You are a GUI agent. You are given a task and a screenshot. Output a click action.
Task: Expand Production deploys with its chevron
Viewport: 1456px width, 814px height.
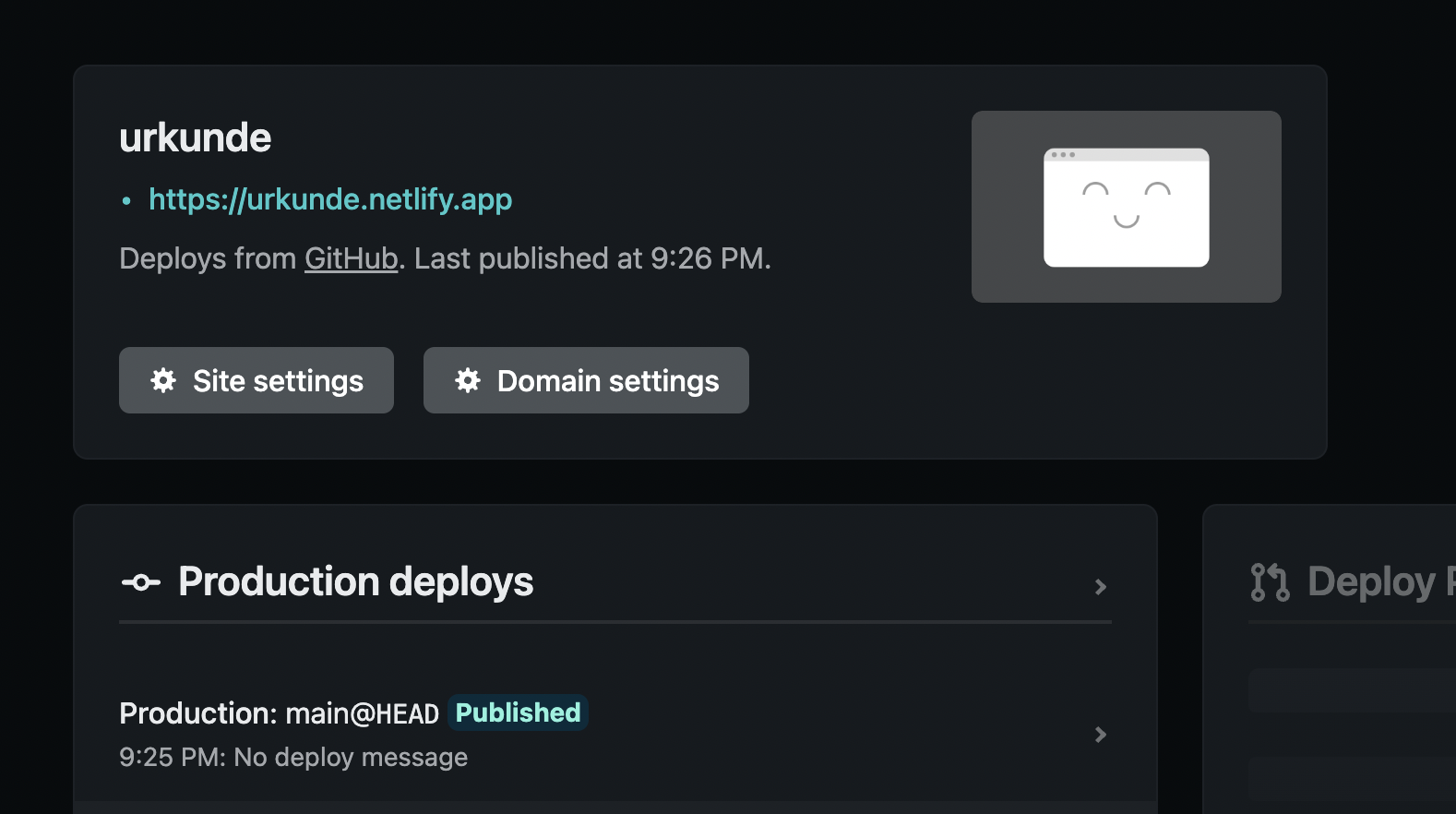click(1100, 587)
